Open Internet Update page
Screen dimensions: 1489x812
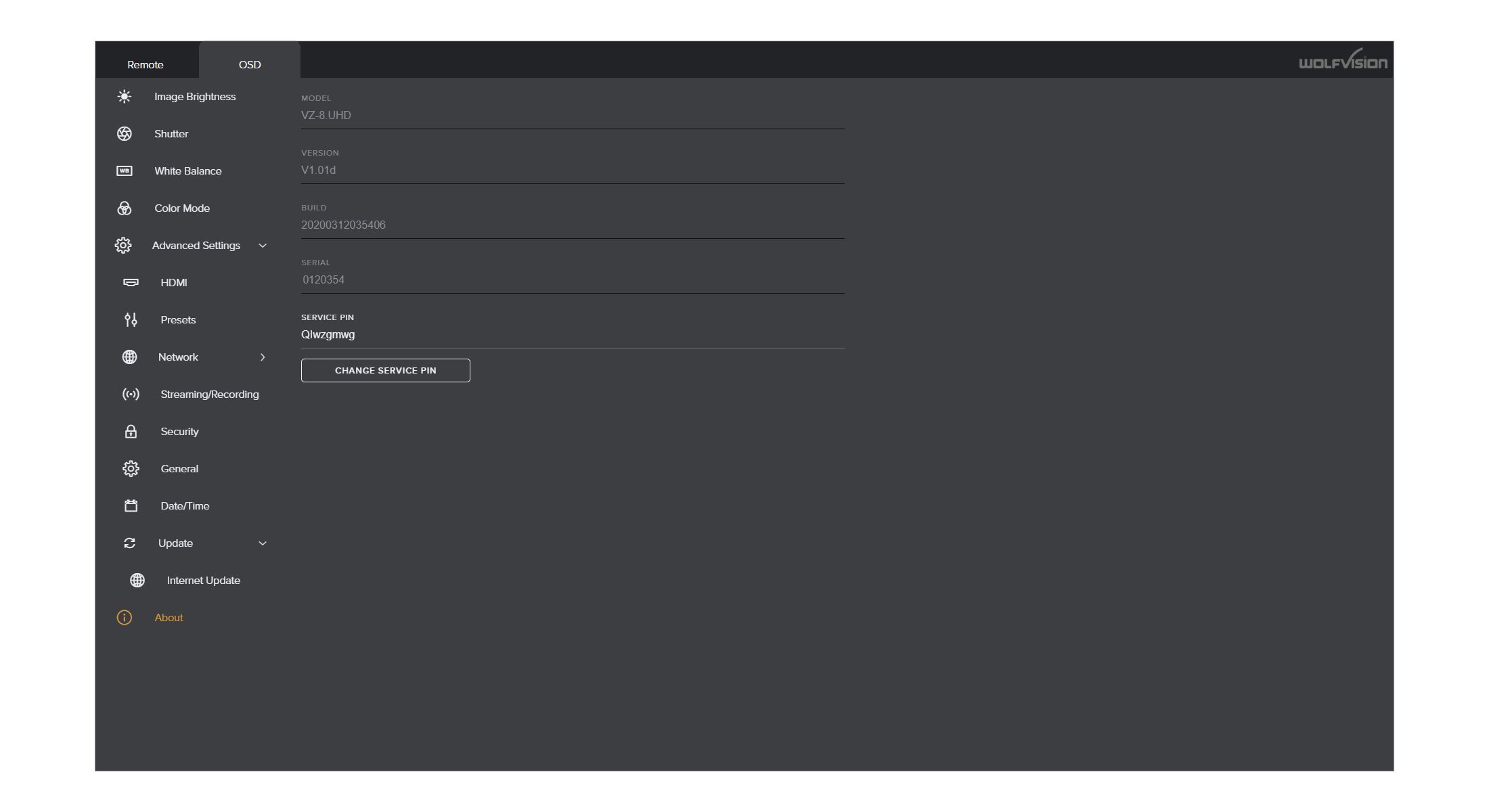pos(204,581)
